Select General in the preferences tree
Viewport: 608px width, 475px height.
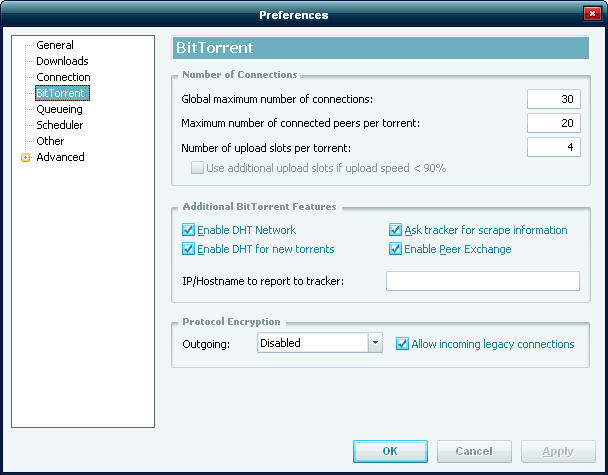pyautogui.click(x=55, y=45)
